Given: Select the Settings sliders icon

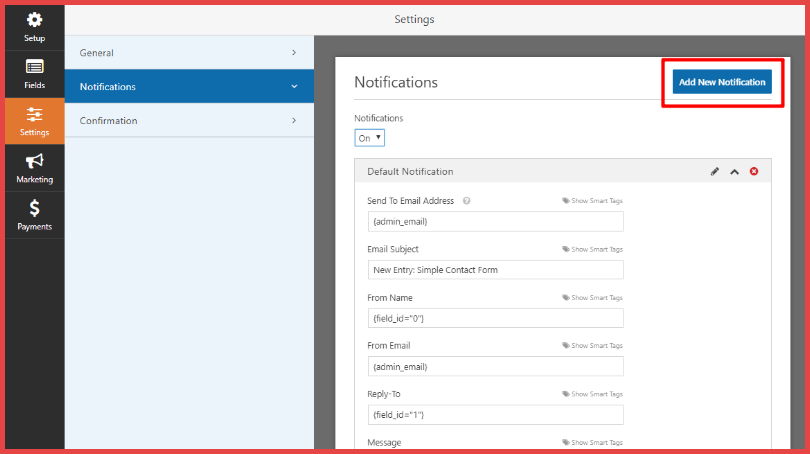Looking at the screenshot, I should [x=34, y=114].
